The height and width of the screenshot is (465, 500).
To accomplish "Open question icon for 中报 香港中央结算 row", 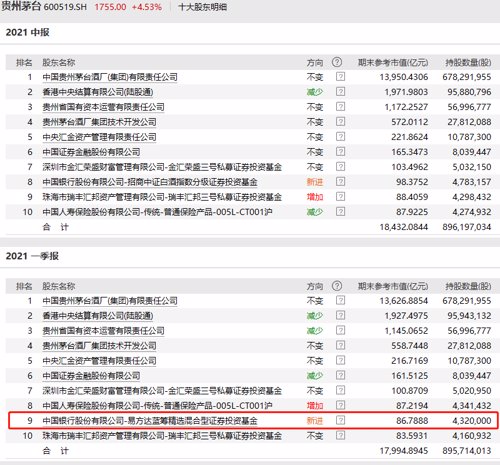I will point(340,92).
